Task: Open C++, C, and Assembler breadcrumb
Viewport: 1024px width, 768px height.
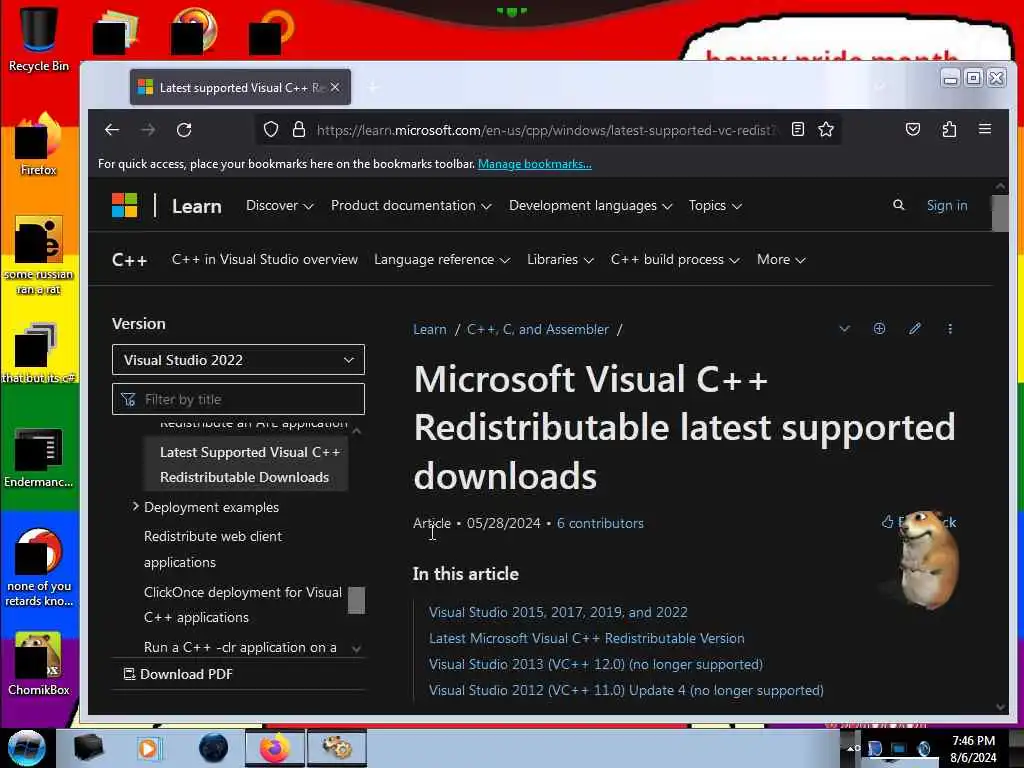Action: point(537,329)
